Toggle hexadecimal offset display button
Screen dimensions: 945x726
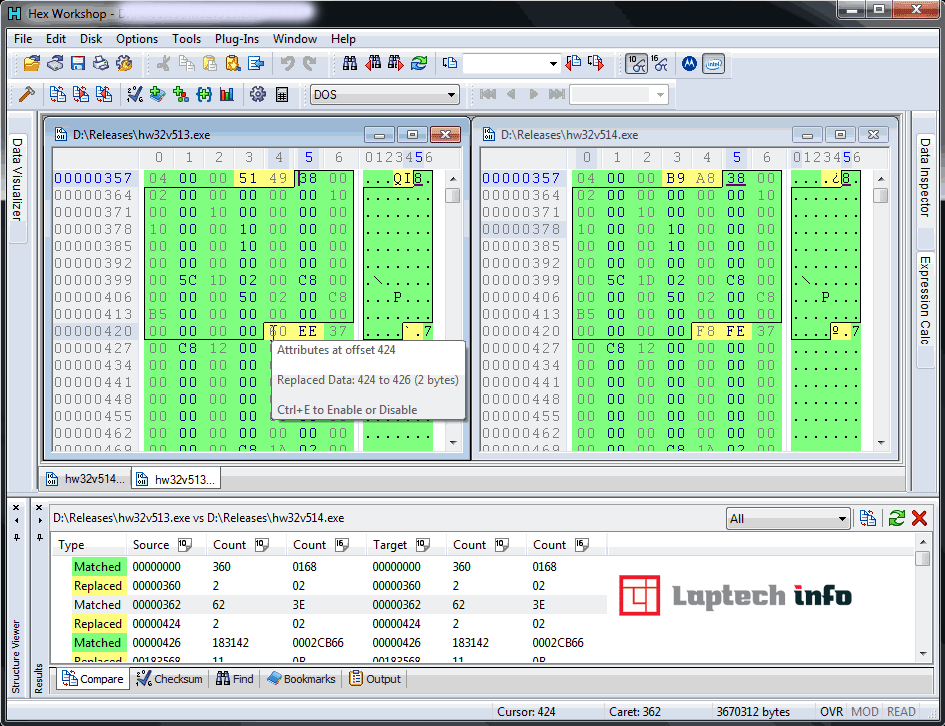point(660,63)
